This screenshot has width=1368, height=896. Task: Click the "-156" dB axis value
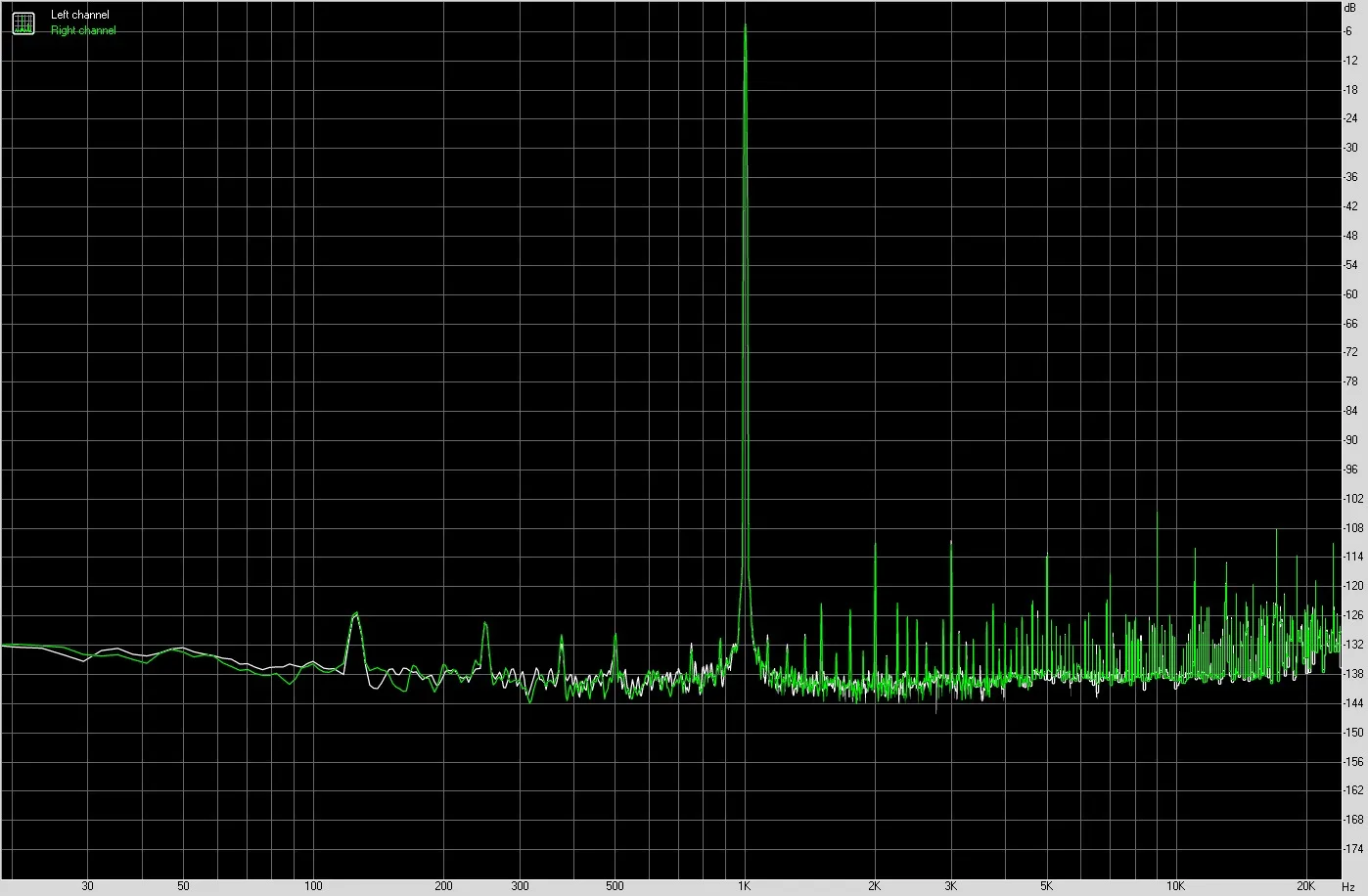coord(1353,761)
